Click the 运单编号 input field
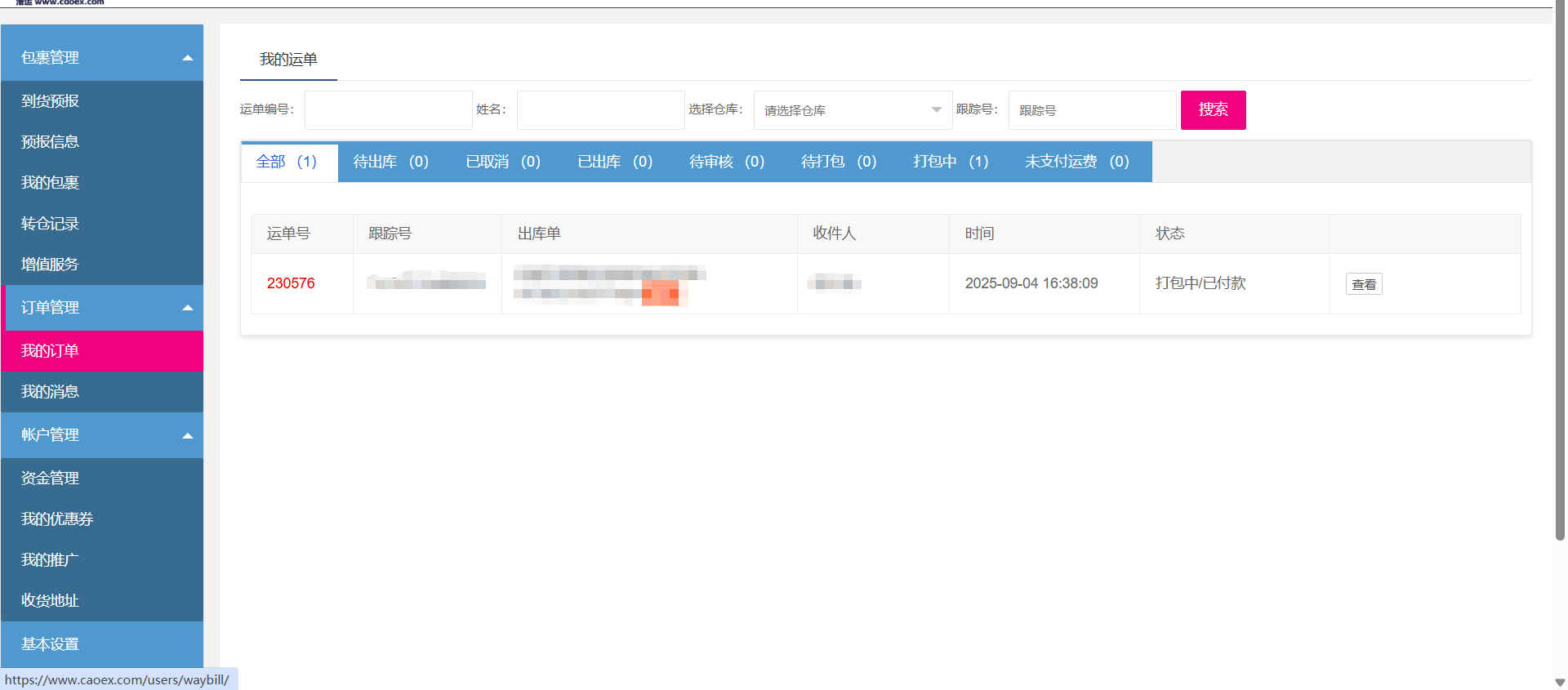 (x=388, y=110)
